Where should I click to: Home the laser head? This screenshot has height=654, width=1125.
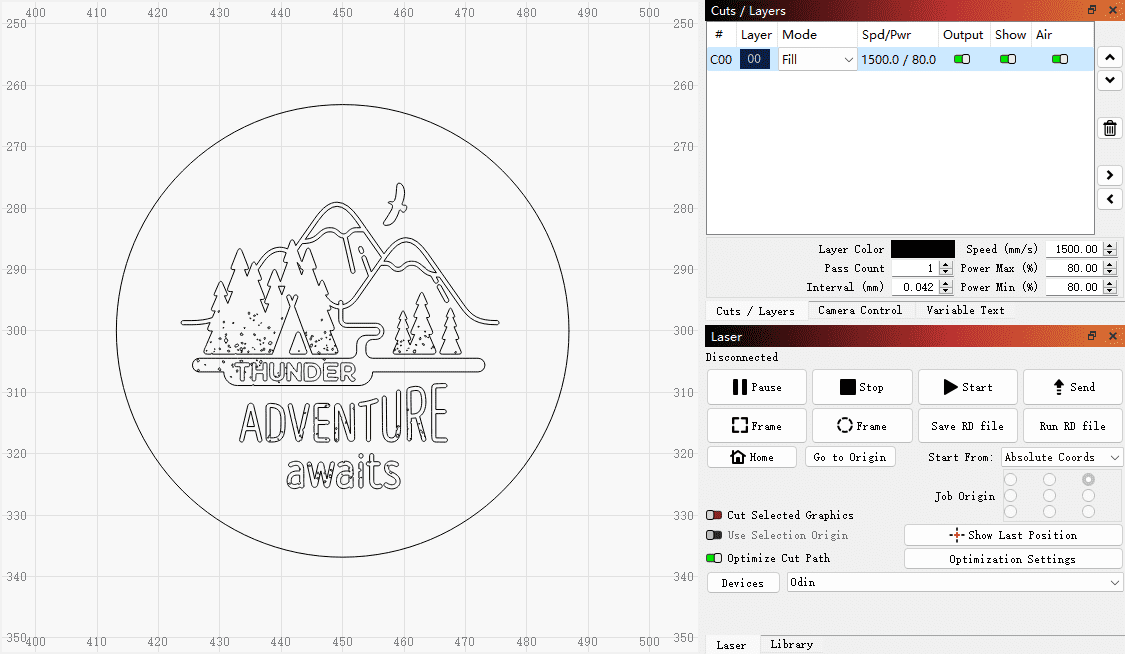coord(752,457)
